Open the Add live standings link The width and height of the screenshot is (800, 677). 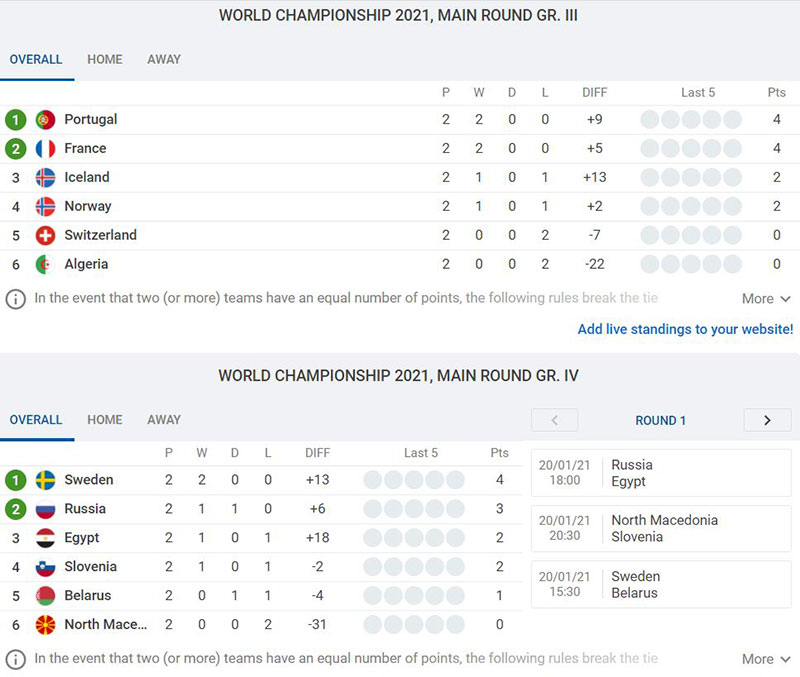click(x=685, y=329)
